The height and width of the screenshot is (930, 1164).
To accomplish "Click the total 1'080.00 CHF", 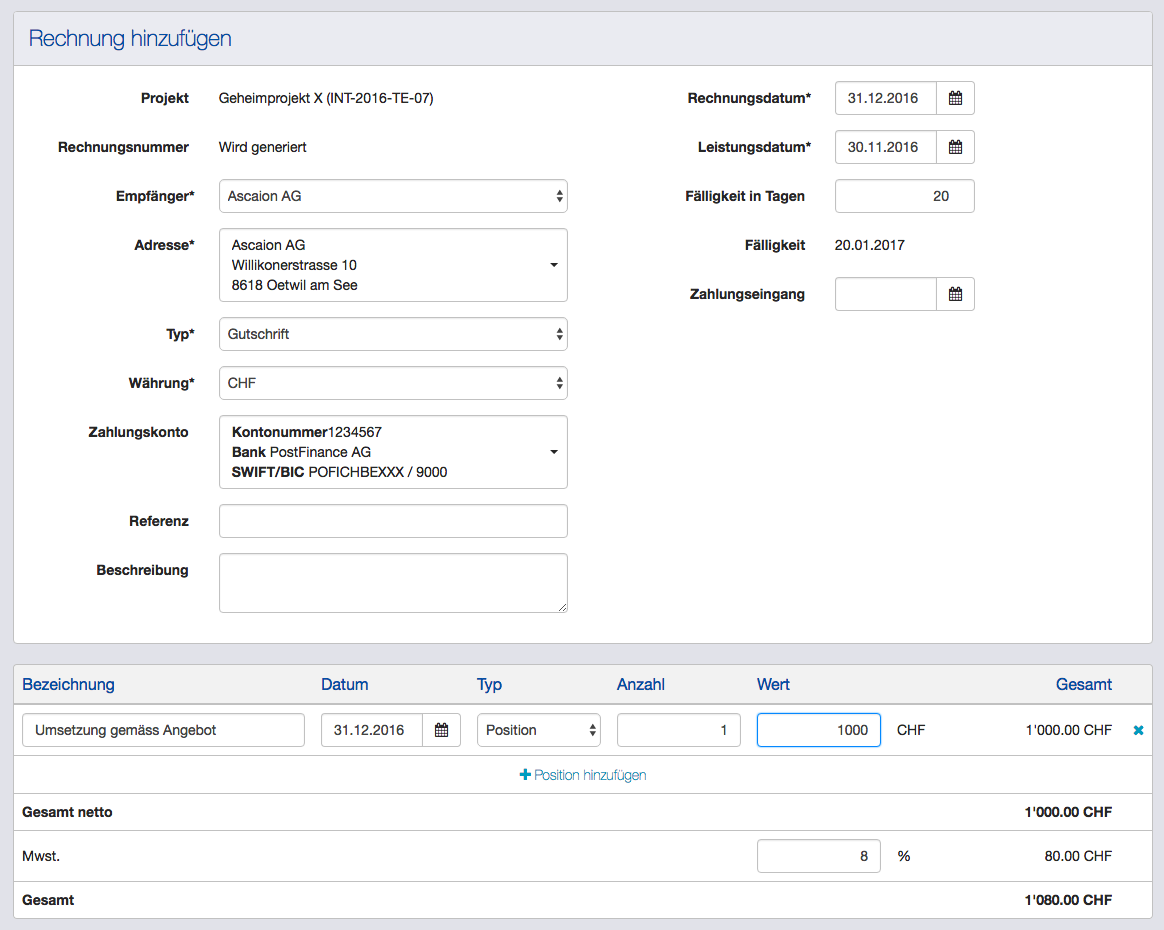I will (1068, 900).
